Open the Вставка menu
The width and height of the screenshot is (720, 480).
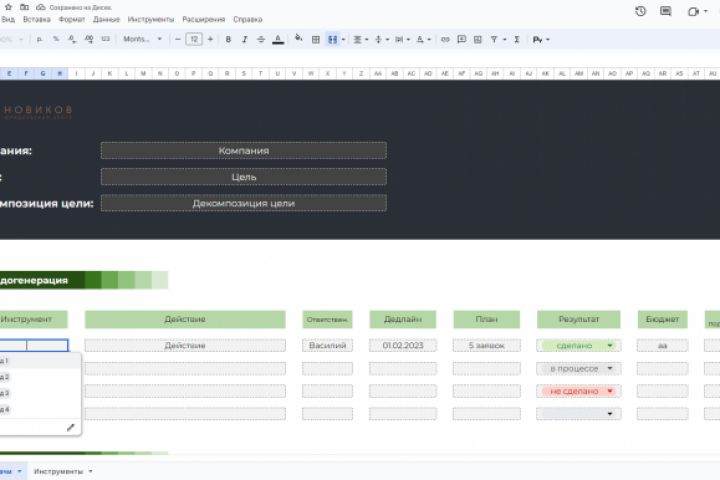[x=37, y=19]
